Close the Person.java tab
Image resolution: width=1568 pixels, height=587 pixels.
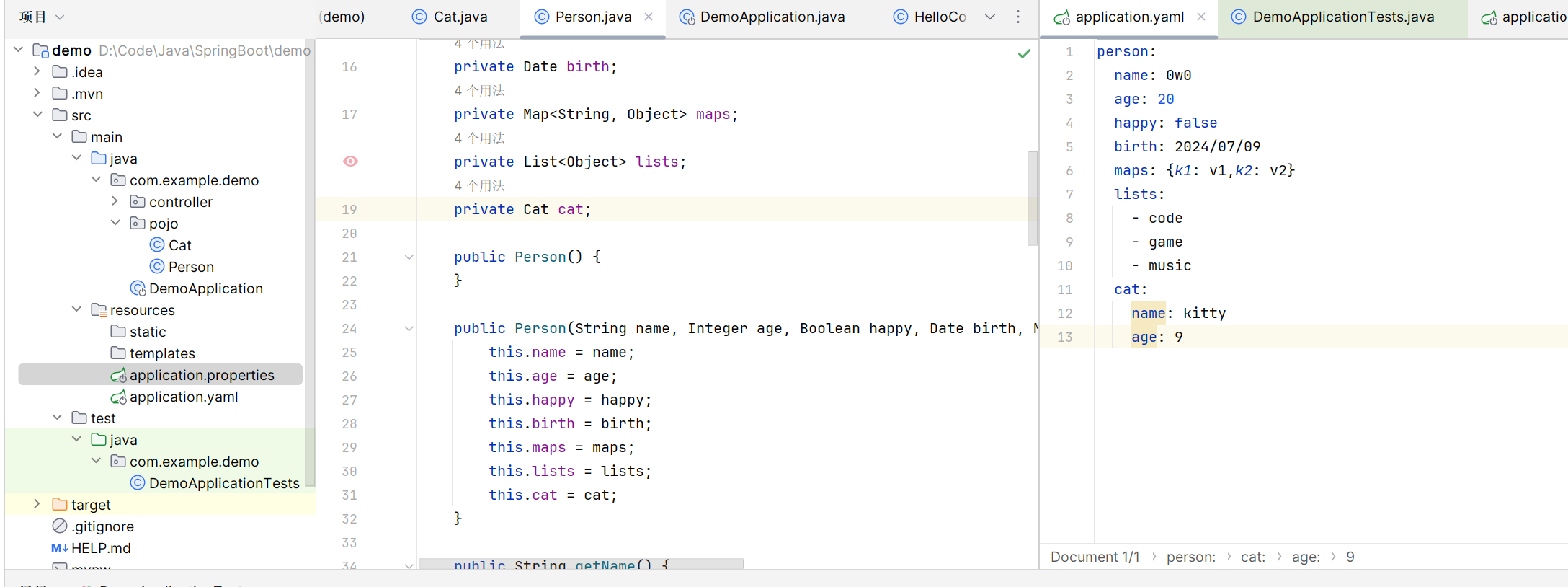click(x=649, y=17)
